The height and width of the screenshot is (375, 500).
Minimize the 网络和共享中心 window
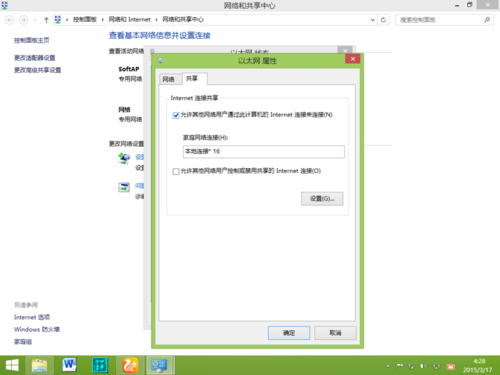tap(457, 5)
